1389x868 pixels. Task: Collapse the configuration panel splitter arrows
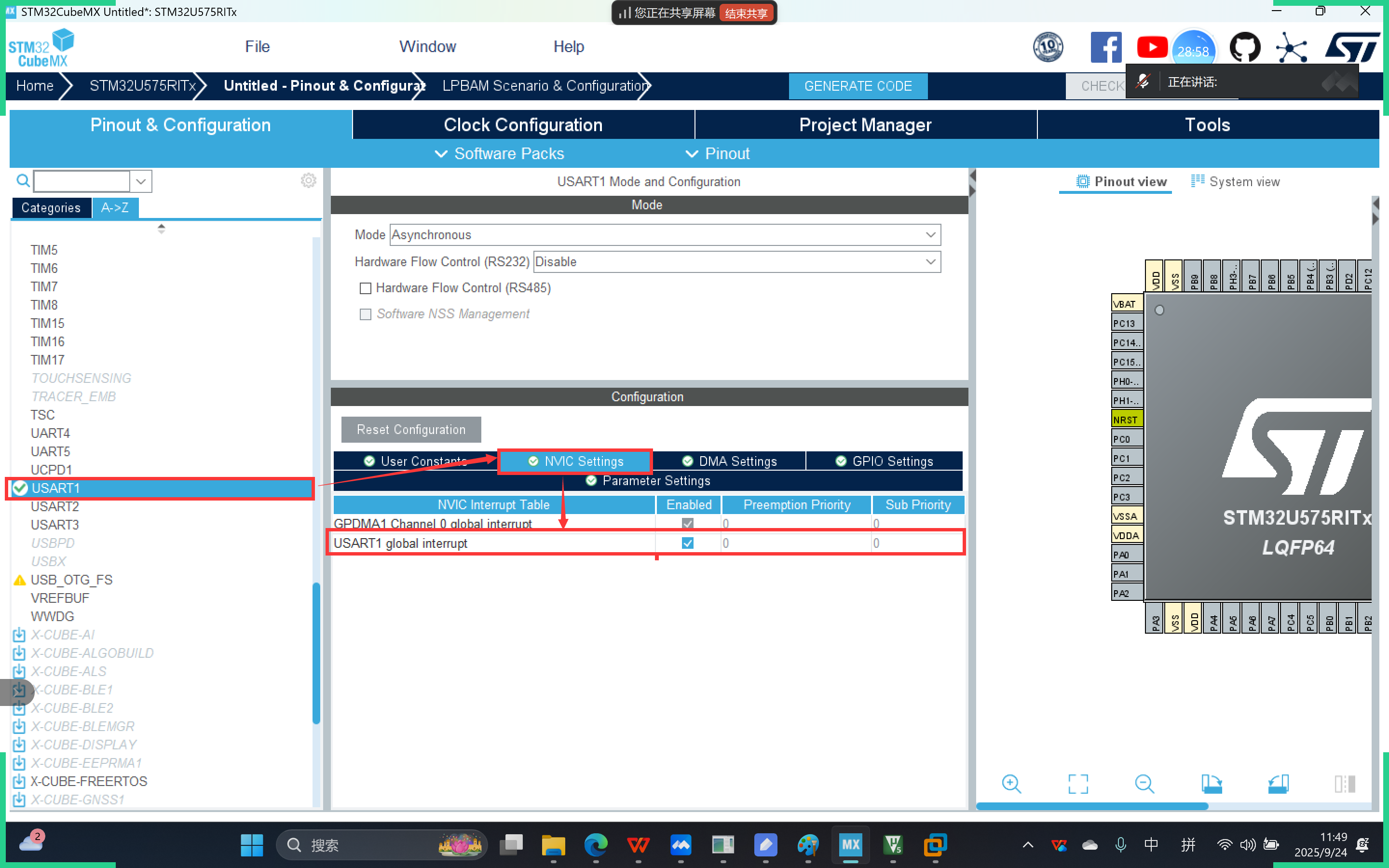click(x=972, y=183)
